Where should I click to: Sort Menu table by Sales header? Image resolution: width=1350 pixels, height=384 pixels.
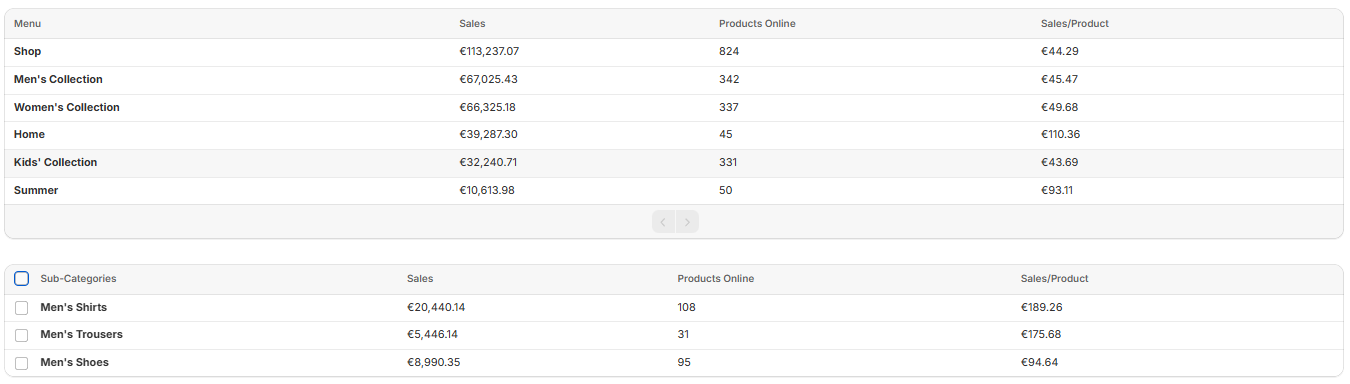click(x=472, y=24)
